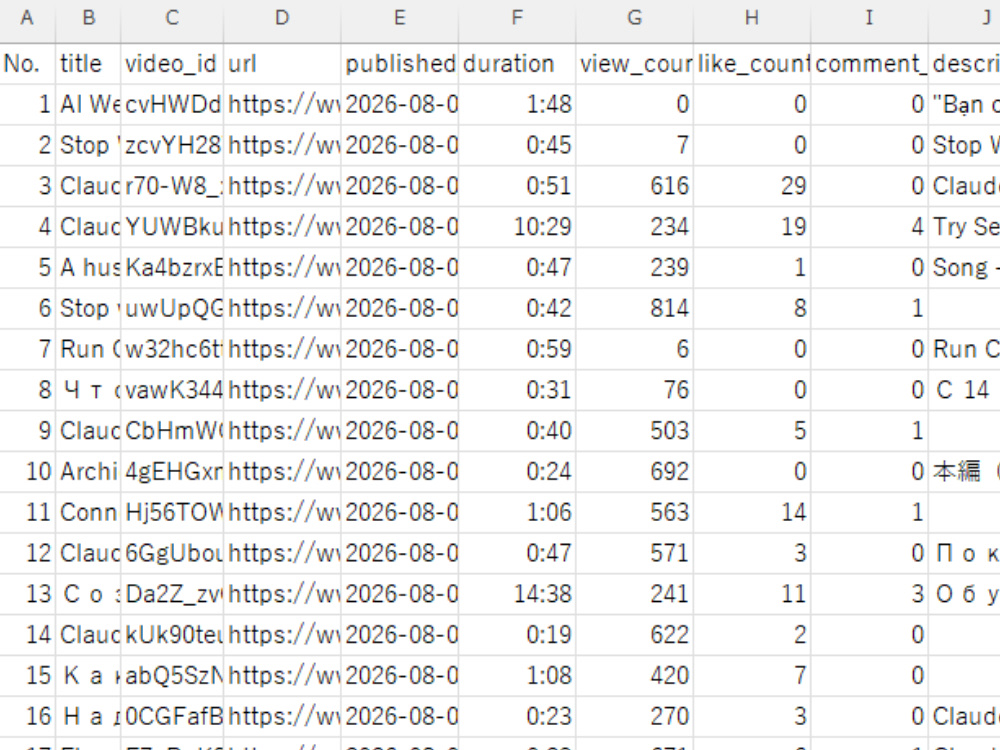
Task: Click the 'view_cour' header cell
Action: [635, 64]
